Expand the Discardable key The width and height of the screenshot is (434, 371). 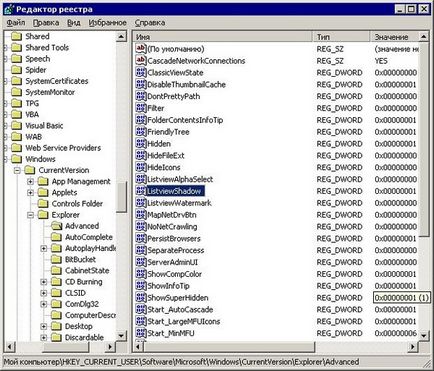point(44,338)
